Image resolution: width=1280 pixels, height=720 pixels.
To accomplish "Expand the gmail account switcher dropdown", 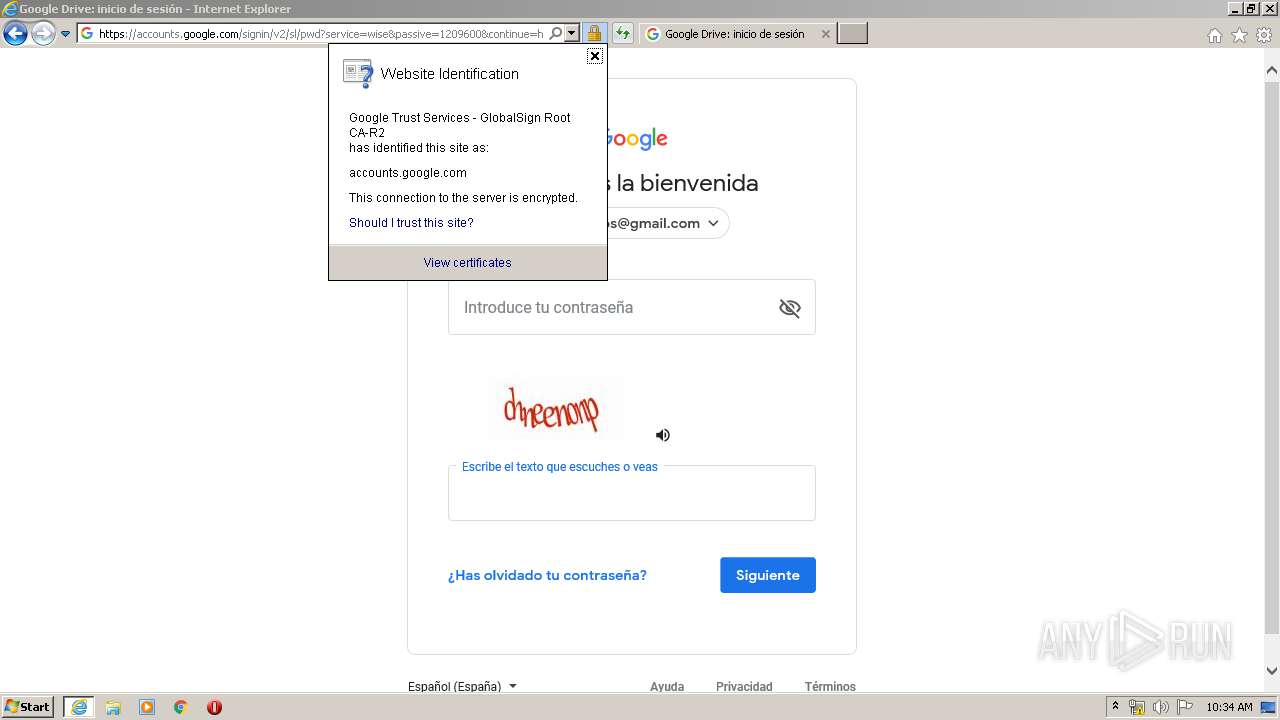I will [x=713, y=223].
